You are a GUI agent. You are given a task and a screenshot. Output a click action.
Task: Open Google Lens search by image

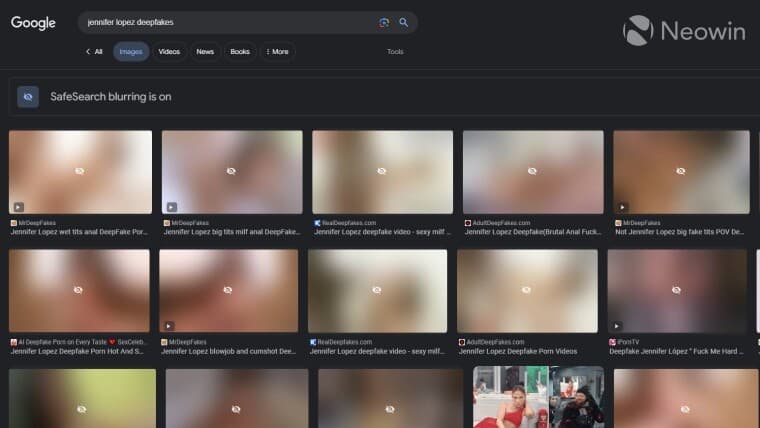click(x=384, y=22)
